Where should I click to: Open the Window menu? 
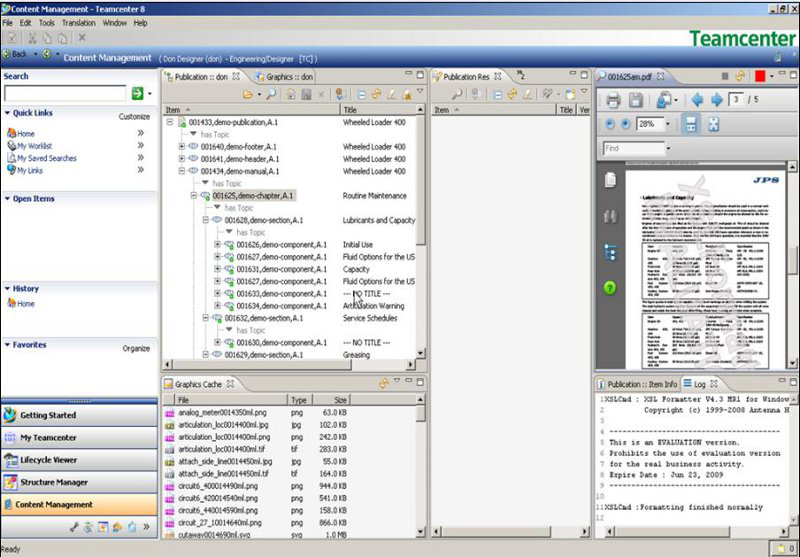(115, 23)
